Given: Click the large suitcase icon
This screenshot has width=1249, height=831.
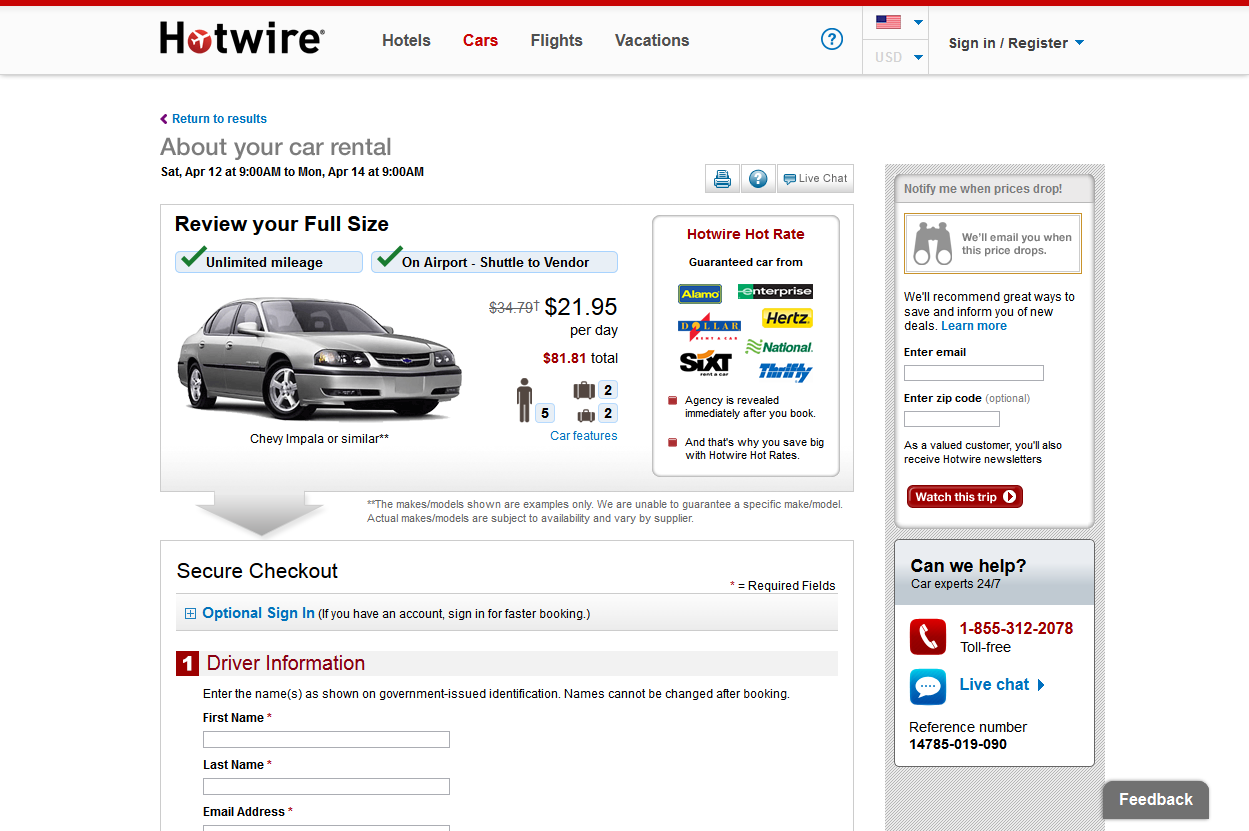Looking at the screenshot, I should coord(584,390).
